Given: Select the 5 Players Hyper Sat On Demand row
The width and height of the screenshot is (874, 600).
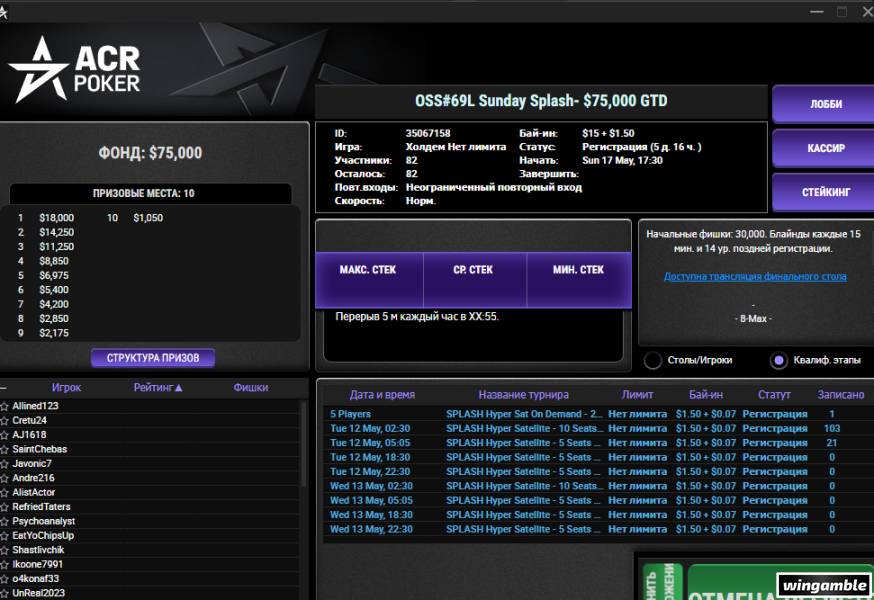Looking at the screenshot, I should pyautogui.click(x=596, y=414).
